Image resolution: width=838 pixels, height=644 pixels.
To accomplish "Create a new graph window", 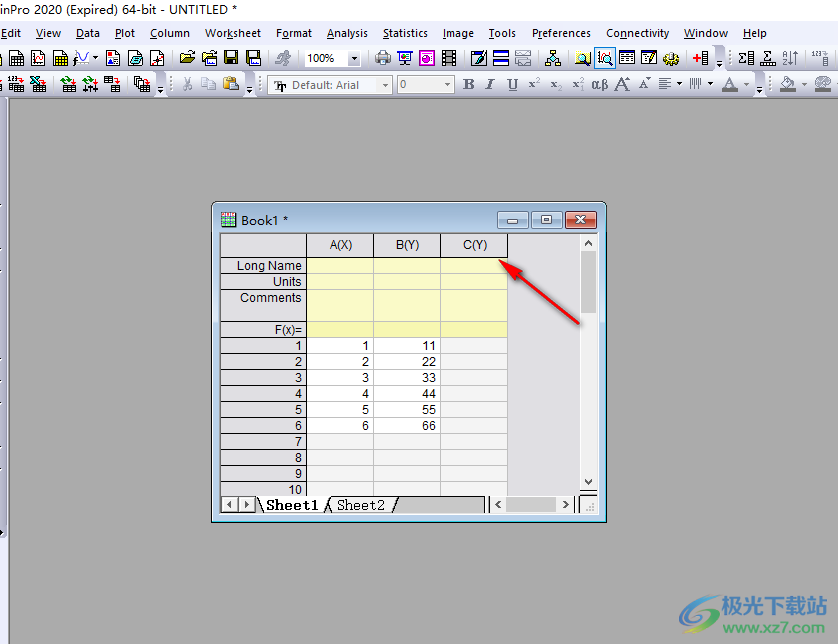I will click(38, 58).
